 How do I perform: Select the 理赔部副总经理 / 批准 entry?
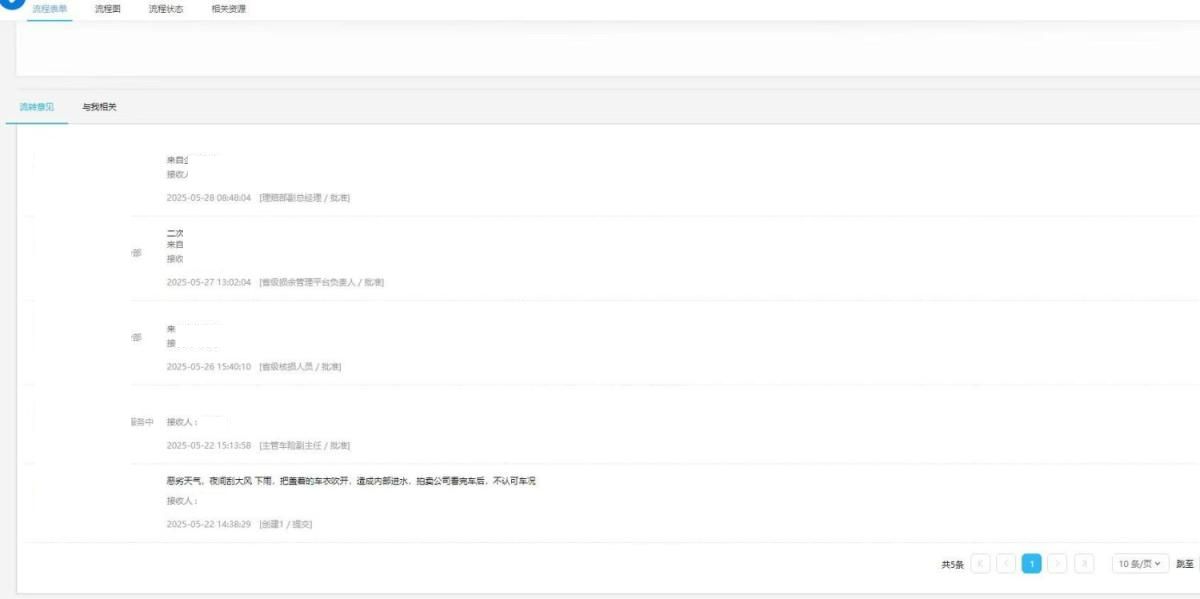point(304,198)
